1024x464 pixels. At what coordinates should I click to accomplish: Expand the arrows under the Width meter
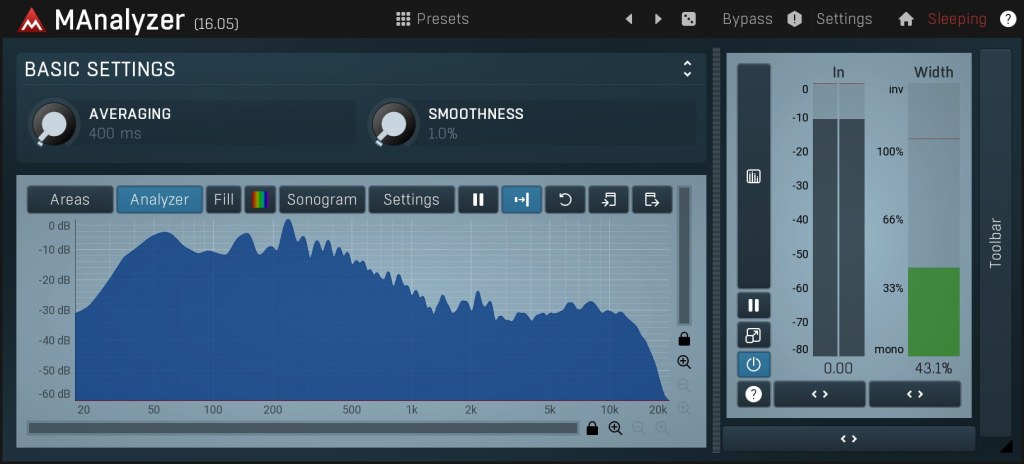(x=914, y=394)
